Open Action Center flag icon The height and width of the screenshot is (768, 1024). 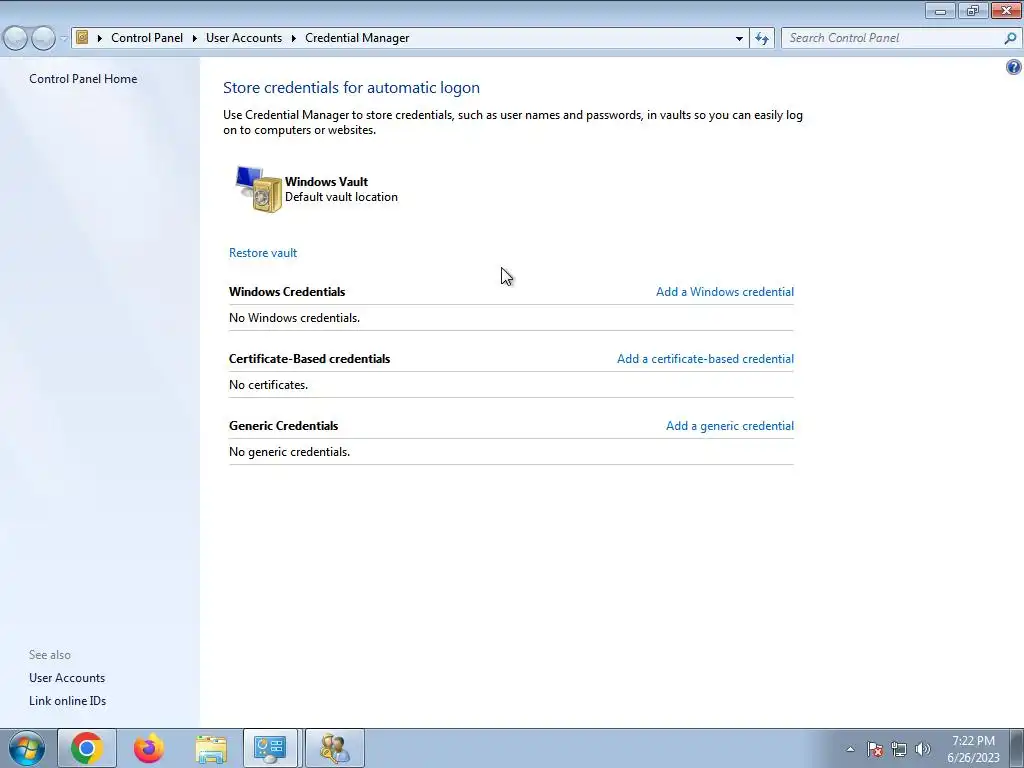875,749
